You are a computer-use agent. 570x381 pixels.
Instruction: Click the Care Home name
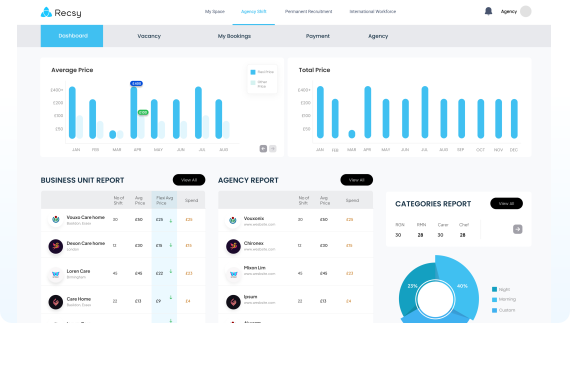pyautogui.click(x=79, y=299)
